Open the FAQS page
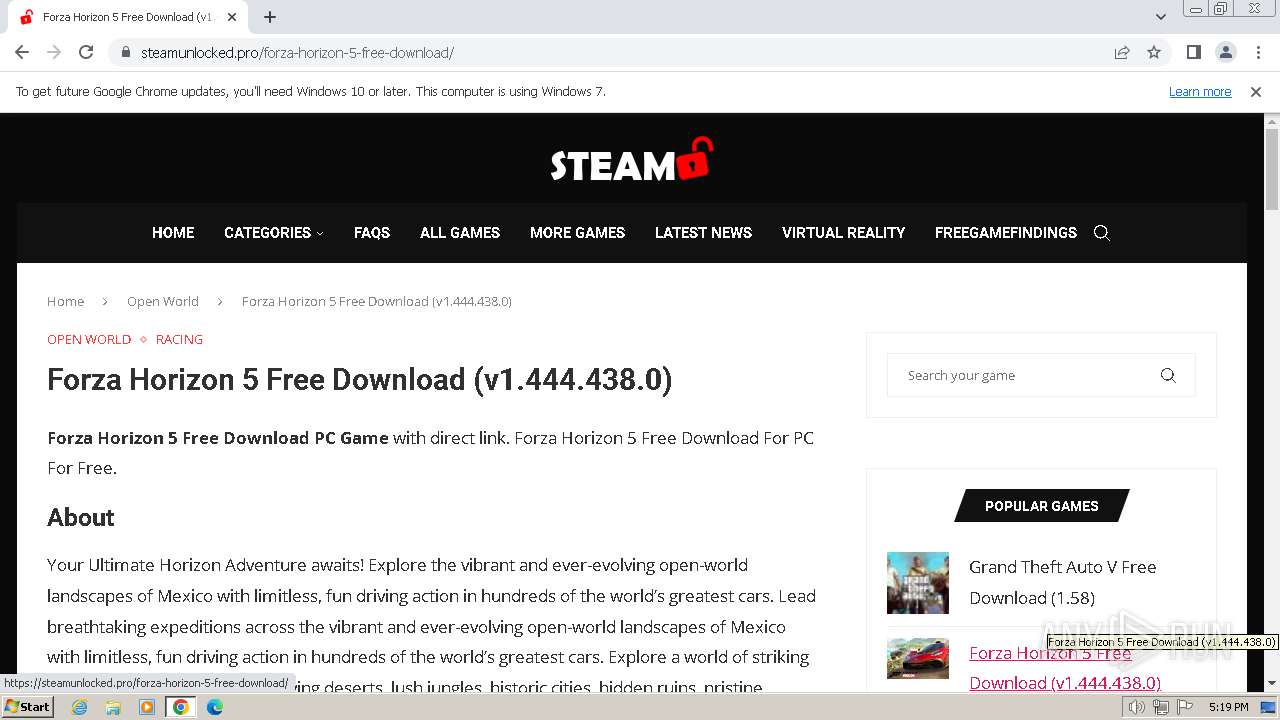The height and width of the screenshot is (720, 1280). click(x=372, y=232)
